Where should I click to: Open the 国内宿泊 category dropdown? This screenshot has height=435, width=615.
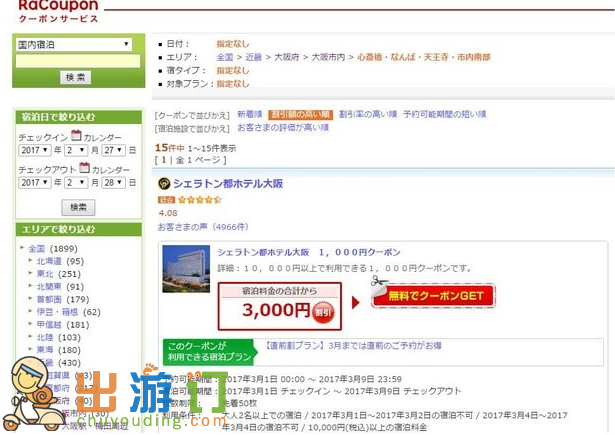pyautogui.click(x=74, y=44)
